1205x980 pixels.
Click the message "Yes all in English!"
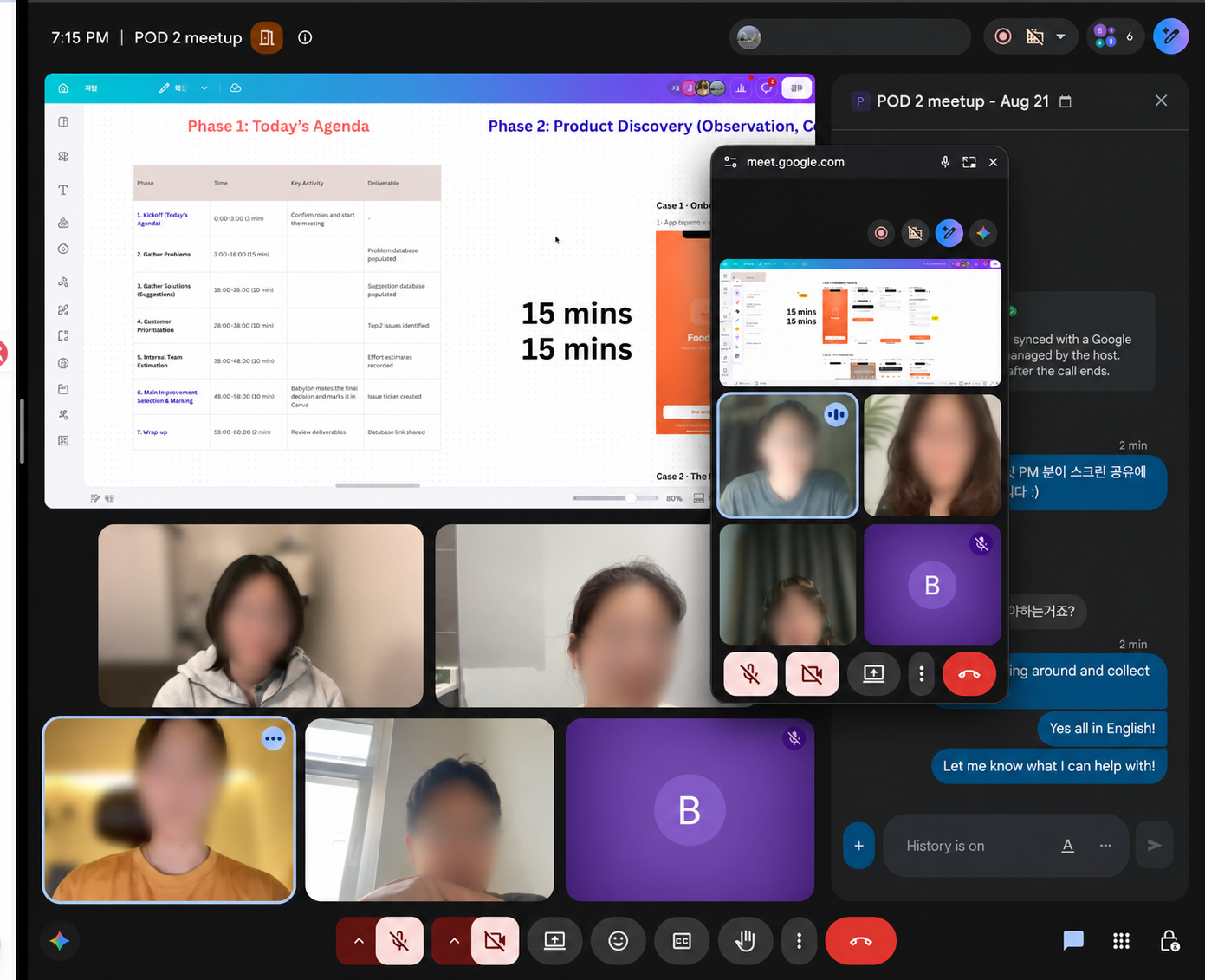(1102, 728)
